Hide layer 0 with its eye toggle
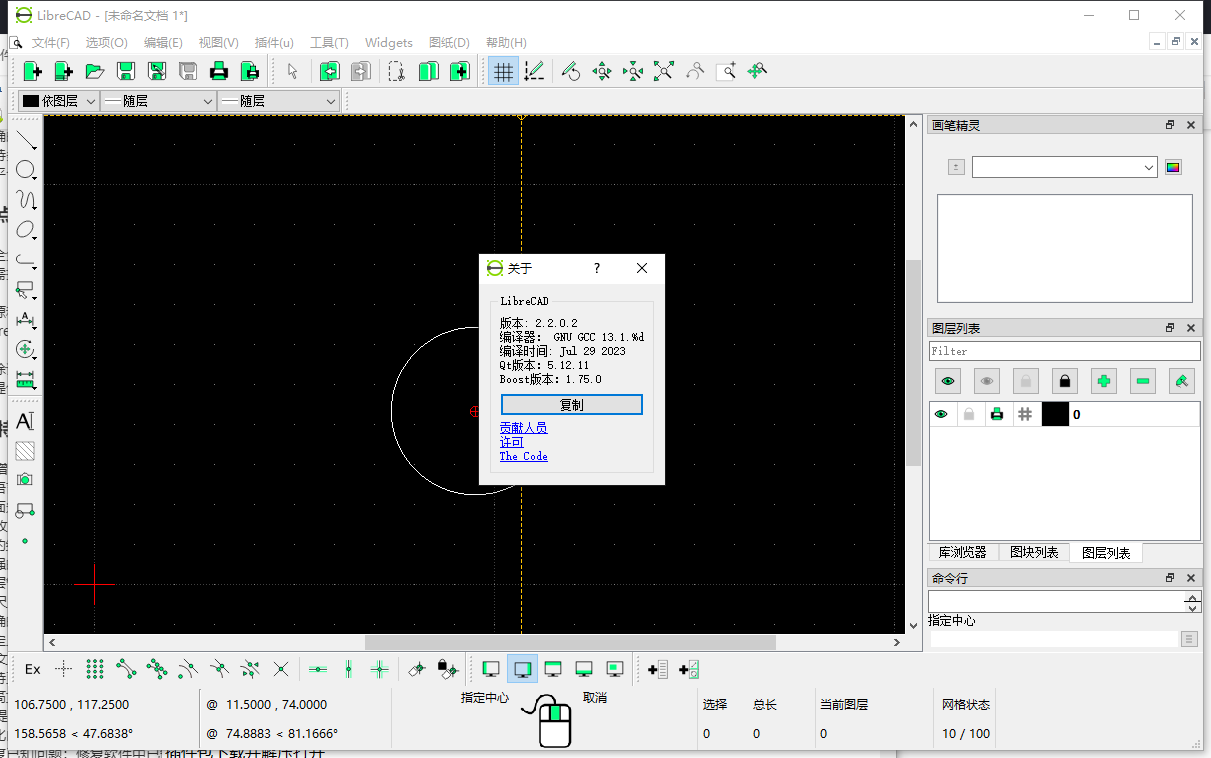 coord(940,413)
